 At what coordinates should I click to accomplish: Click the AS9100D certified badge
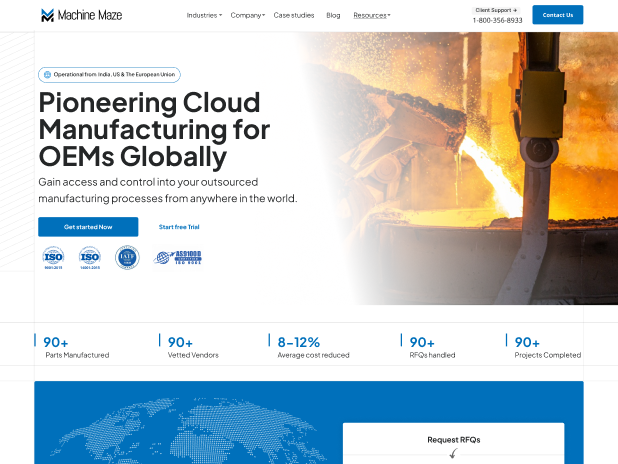178,257
